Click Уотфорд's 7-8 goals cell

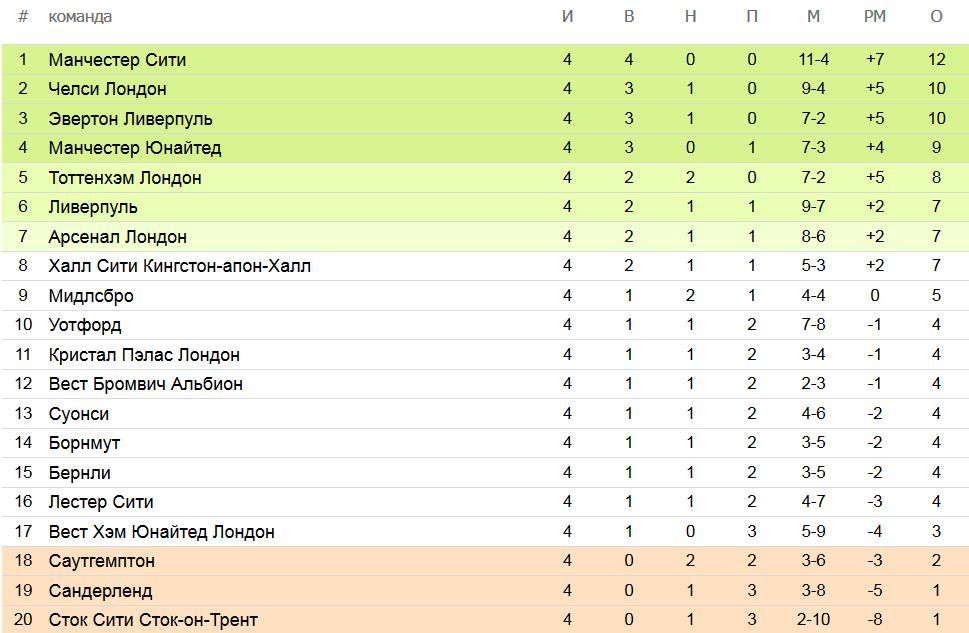(813, 325)
